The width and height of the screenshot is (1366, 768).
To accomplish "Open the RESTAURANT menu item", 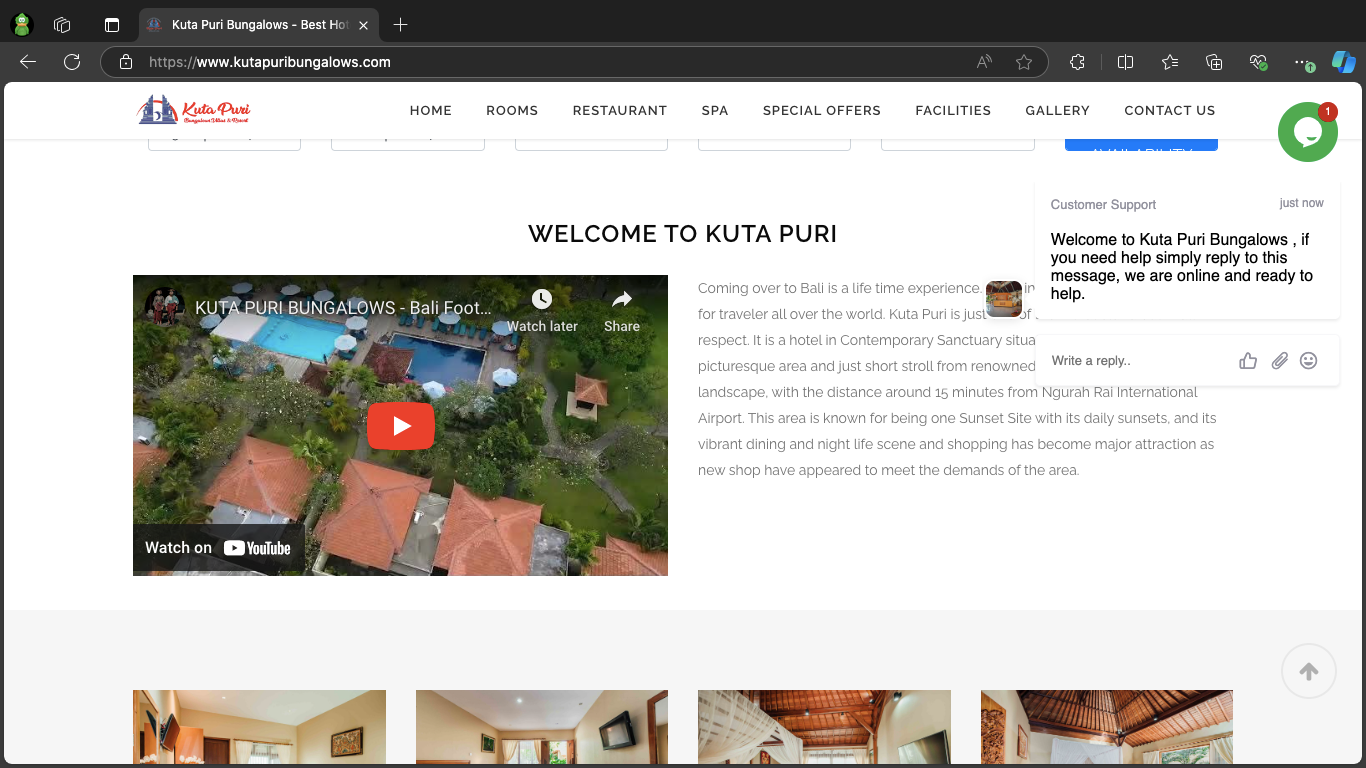I will pos(620,111).
